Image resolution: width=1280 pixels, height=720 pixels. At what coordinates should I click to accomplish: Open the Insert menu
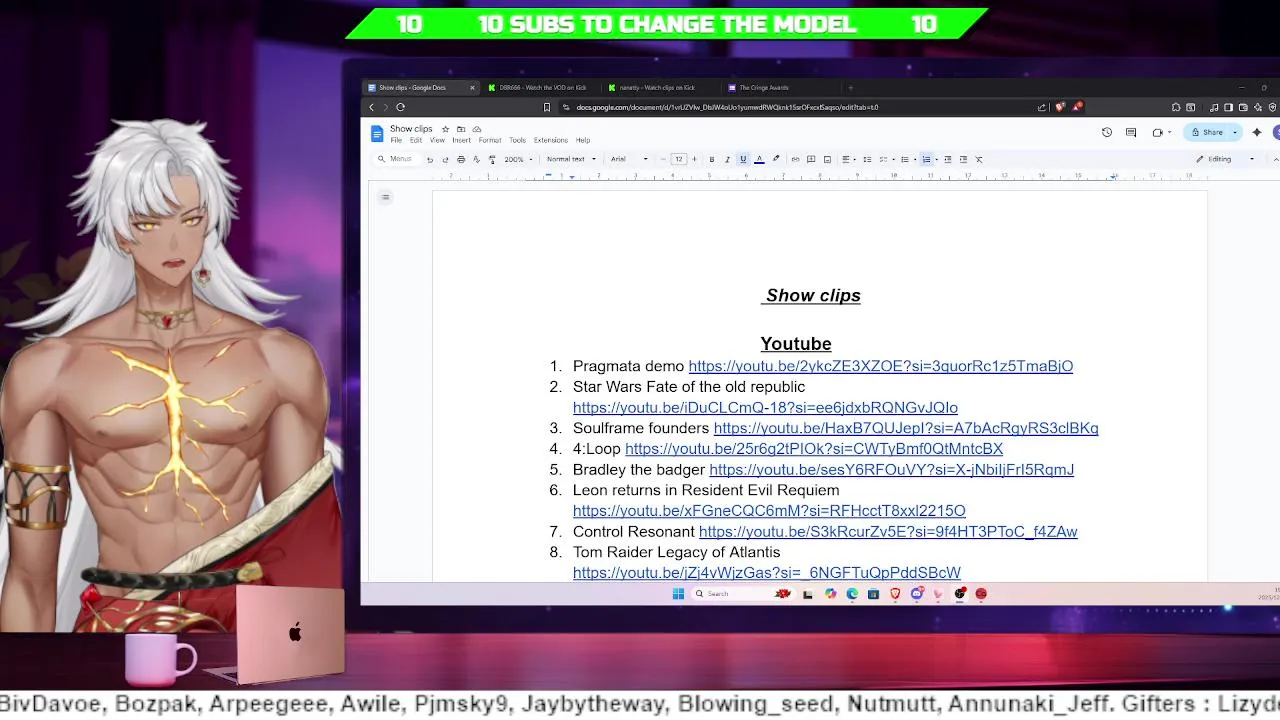click(461, 140)
